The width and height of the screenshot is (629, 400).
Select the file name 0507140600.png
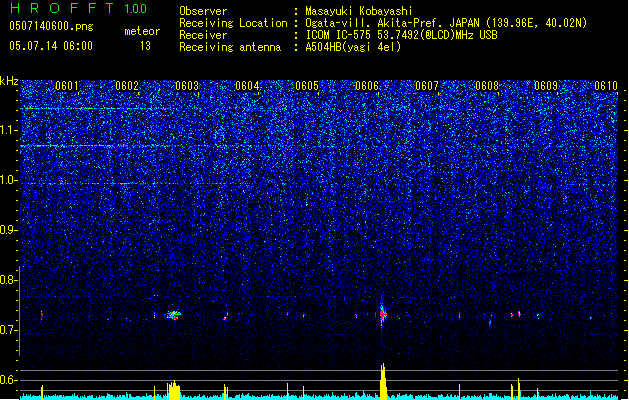(x=51, y=26)
